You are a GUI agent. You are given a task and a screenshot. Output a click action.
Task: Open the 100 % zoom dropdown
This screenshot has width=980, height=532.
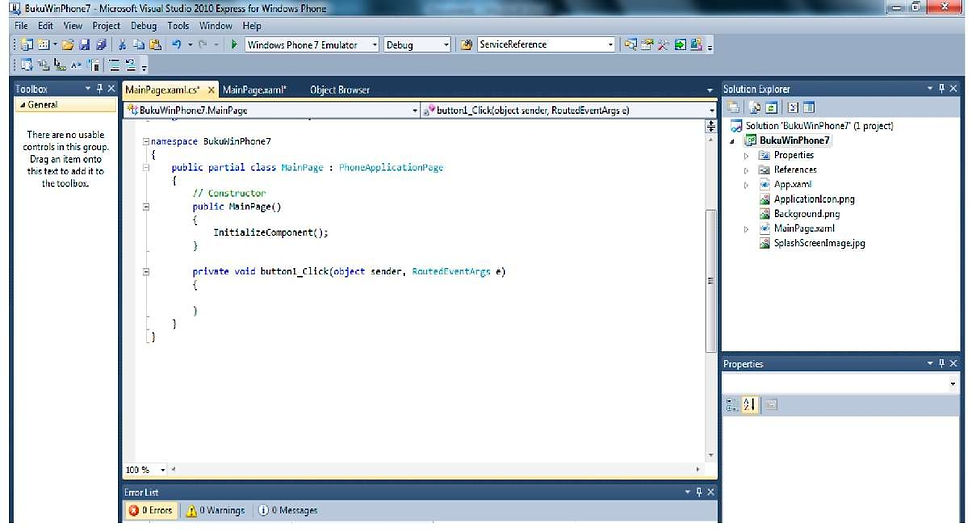(x=162, y=469)
